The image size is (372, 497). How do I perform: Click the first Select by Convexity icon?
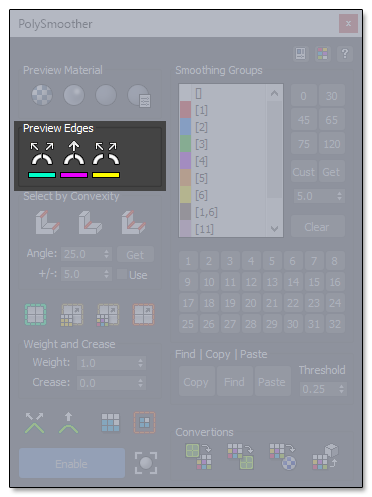point(47,222)
